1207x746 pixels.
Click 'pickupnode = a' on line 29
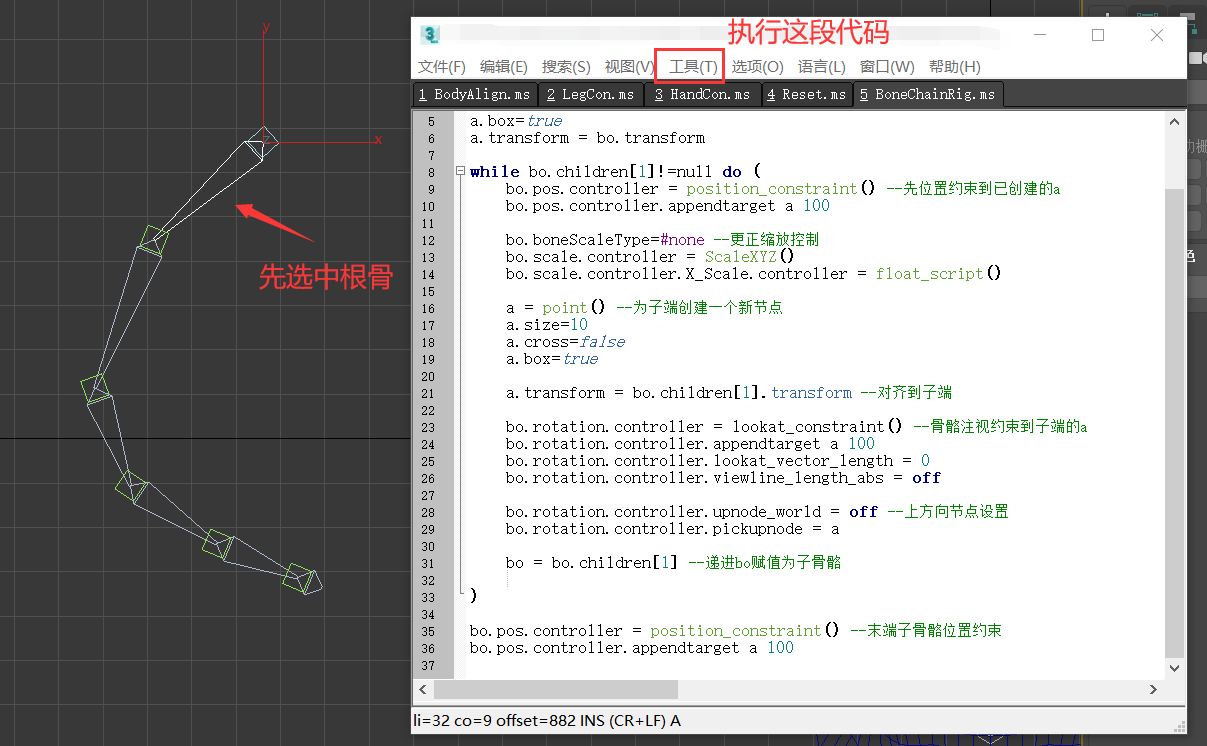(776, 529)
